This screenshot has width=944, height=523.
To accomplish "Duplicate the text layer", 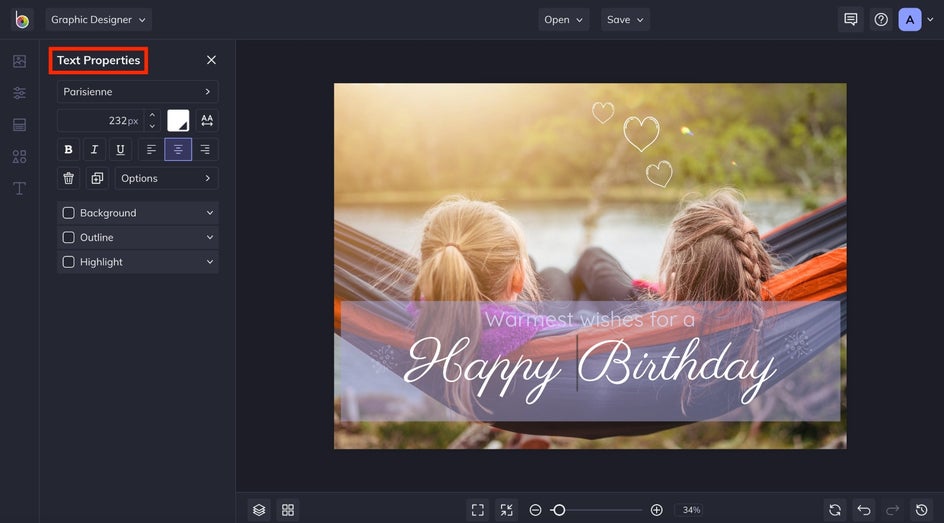I will point(97,178).
